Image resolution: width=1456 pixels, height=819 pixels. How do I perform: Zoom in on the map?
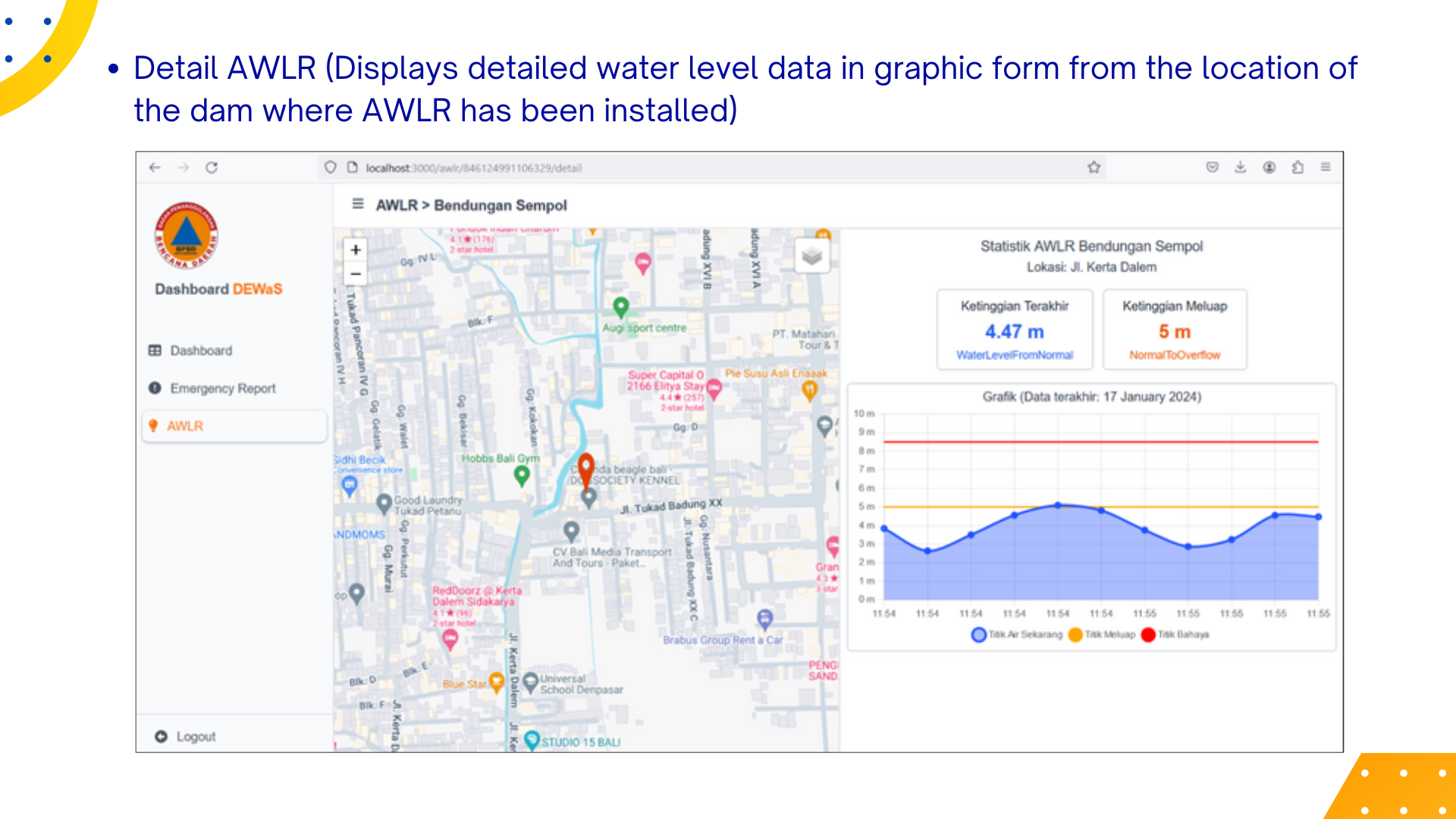(x=356, y=249)
